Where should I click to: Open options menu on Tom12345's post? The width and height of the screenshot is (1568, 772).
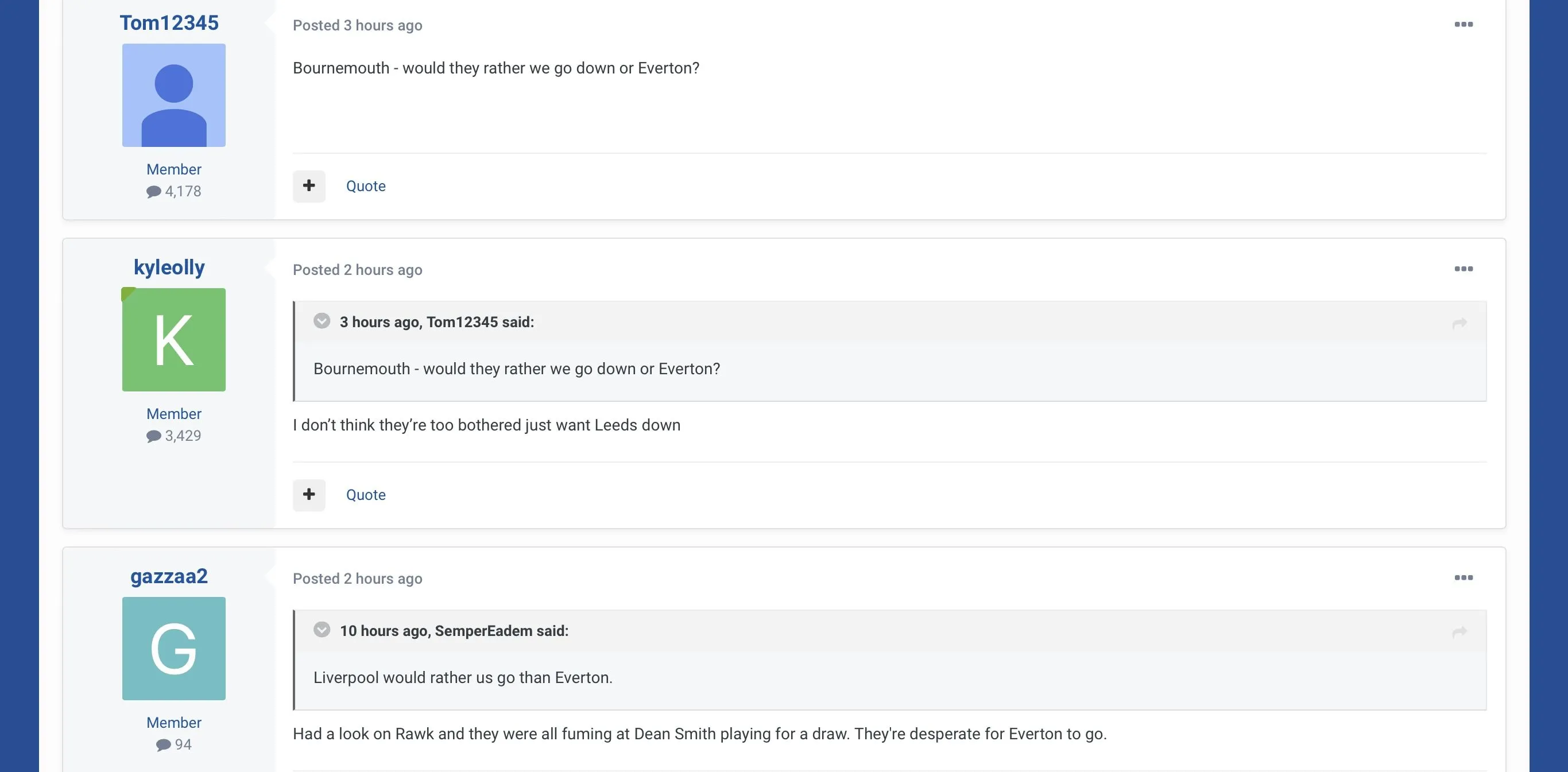[x=1464, y=24]
